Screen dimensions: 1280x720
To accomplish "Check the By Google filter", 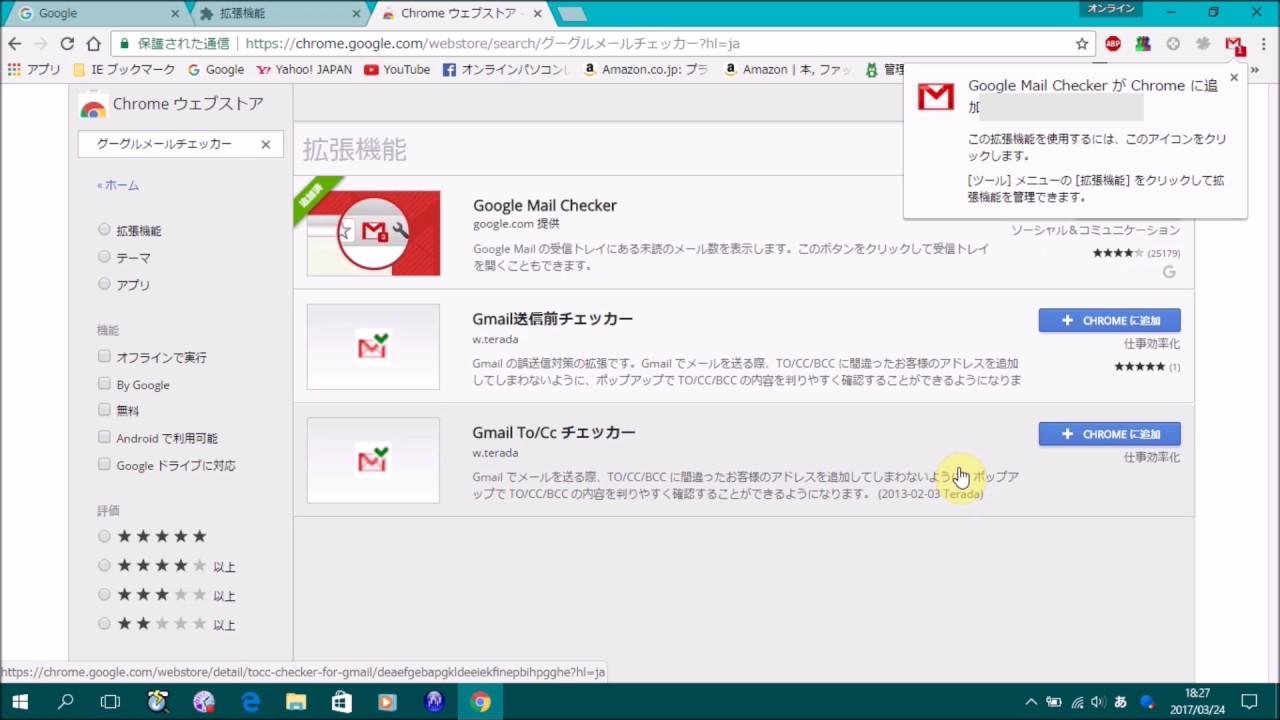I will tap(104, 384).
